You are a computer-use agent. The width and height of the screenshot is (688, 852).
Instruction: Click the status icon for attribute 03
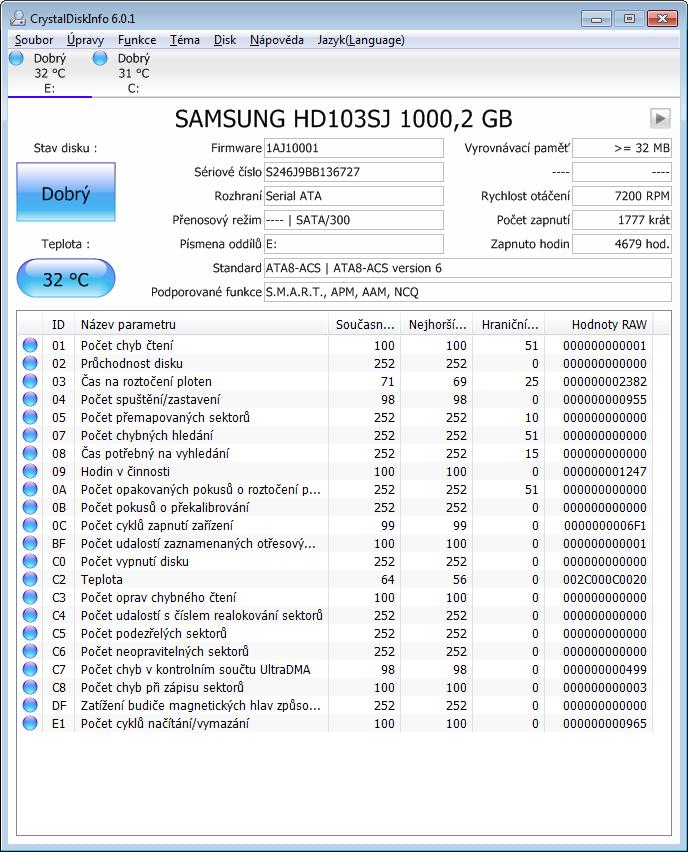pos(30,381)
